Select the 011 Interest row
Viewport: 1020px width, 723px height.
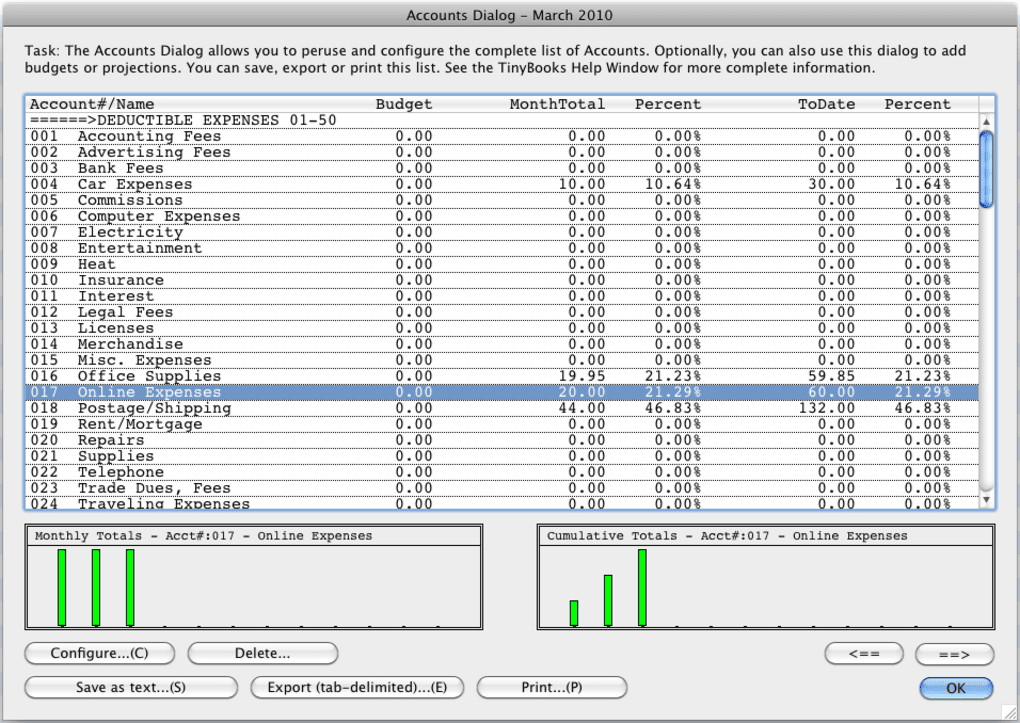(x=502, y=296)
